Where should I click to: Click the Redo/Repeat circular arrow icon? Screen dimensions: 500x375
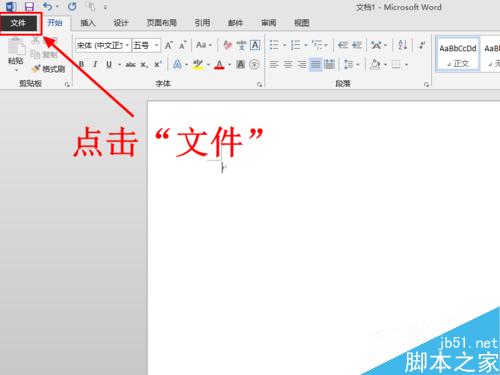click(72, 6)
